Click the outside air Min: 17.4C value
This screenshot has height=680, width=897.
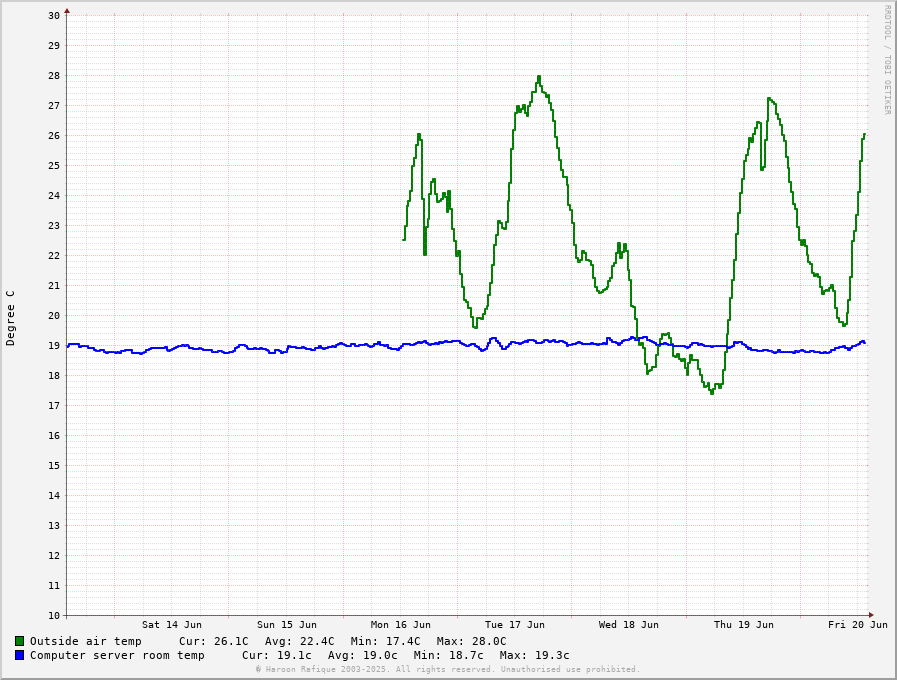click(x=385, y=641)
